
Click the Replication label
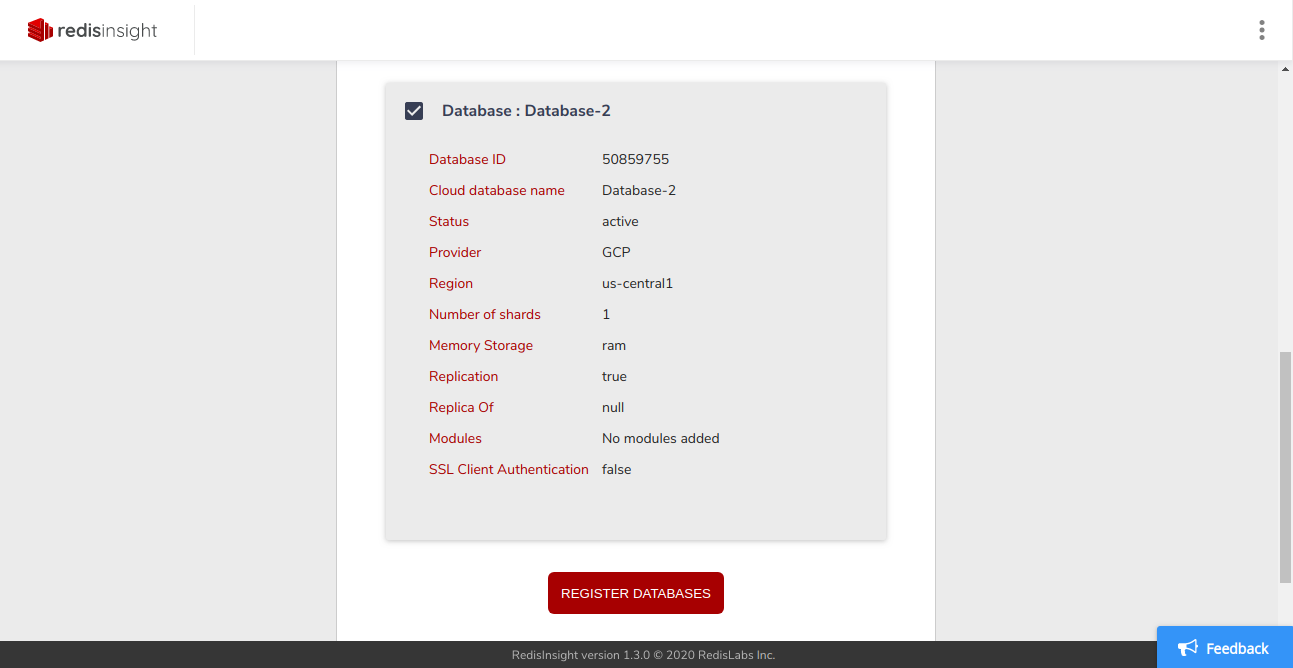(x=463, y=376)
